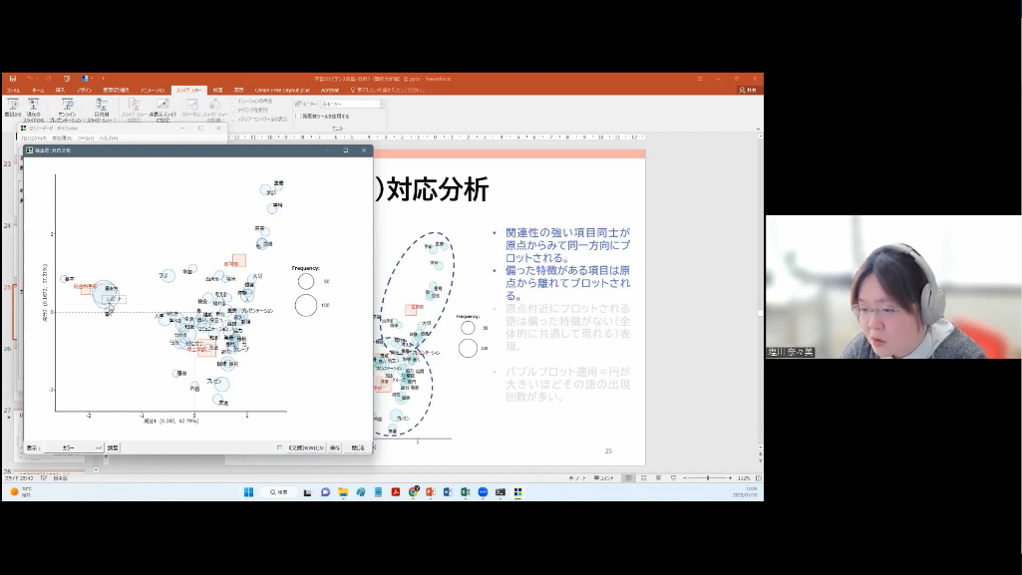The image size is (1022, 575).
Task: Click the Windows taskbar search box
Action: (x=278, y=492)
